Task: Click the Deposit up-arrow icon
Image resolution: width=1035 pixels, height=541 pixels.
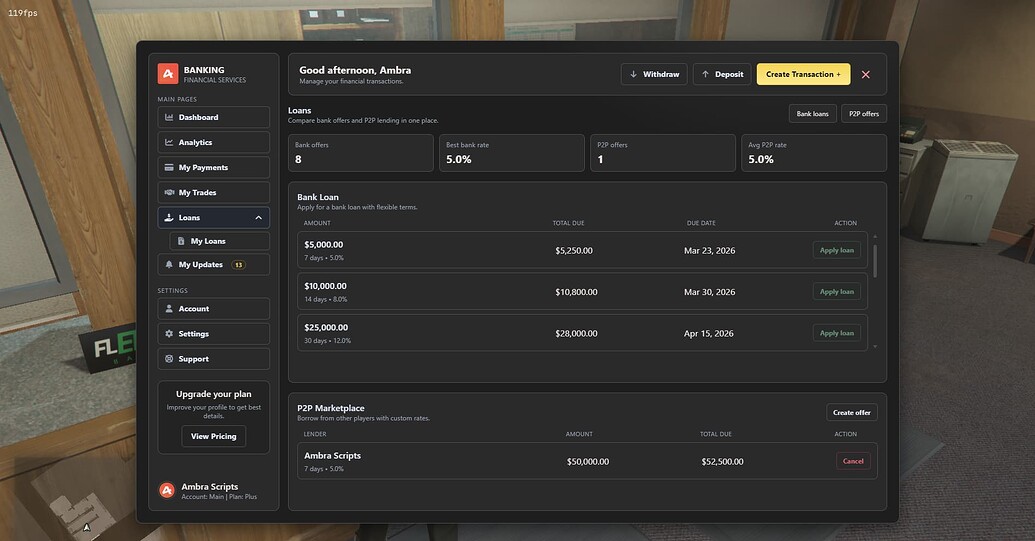Action: coord(705,75)
